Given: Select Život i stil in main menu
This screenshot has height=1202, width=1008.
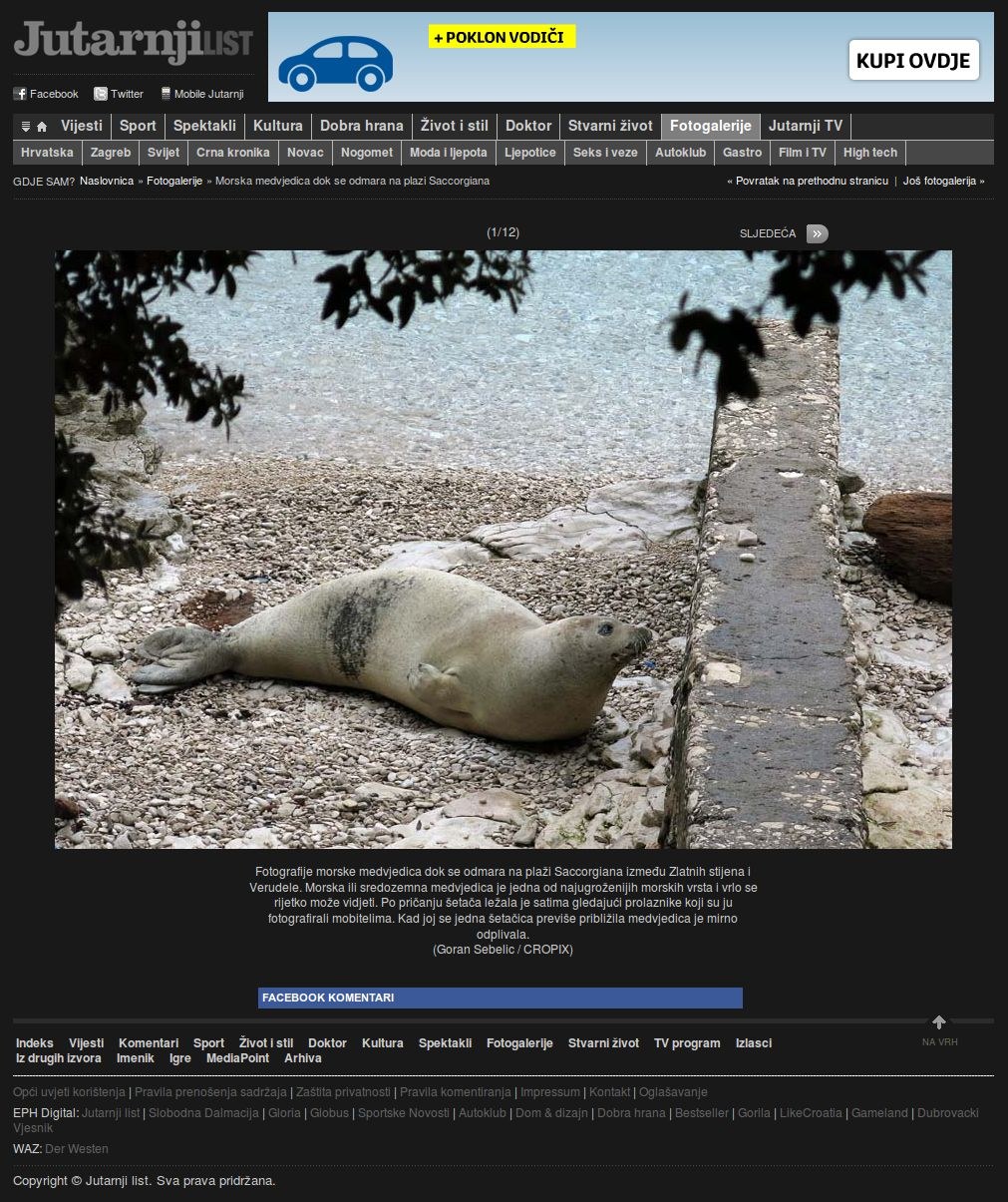Looking at the screenshot, I should [455, 126].
